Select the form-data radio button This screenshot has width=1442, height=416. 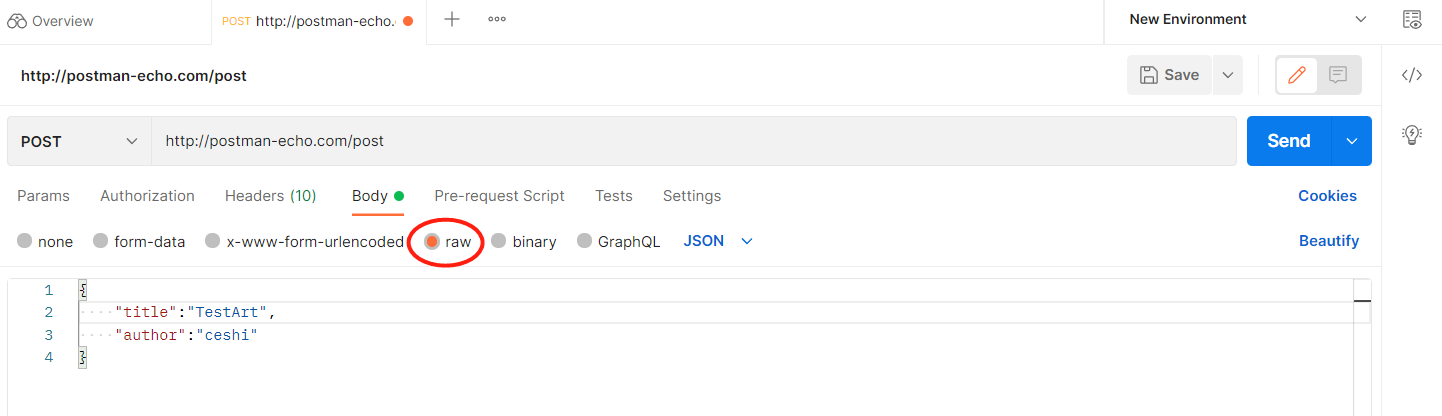point(101,241)
